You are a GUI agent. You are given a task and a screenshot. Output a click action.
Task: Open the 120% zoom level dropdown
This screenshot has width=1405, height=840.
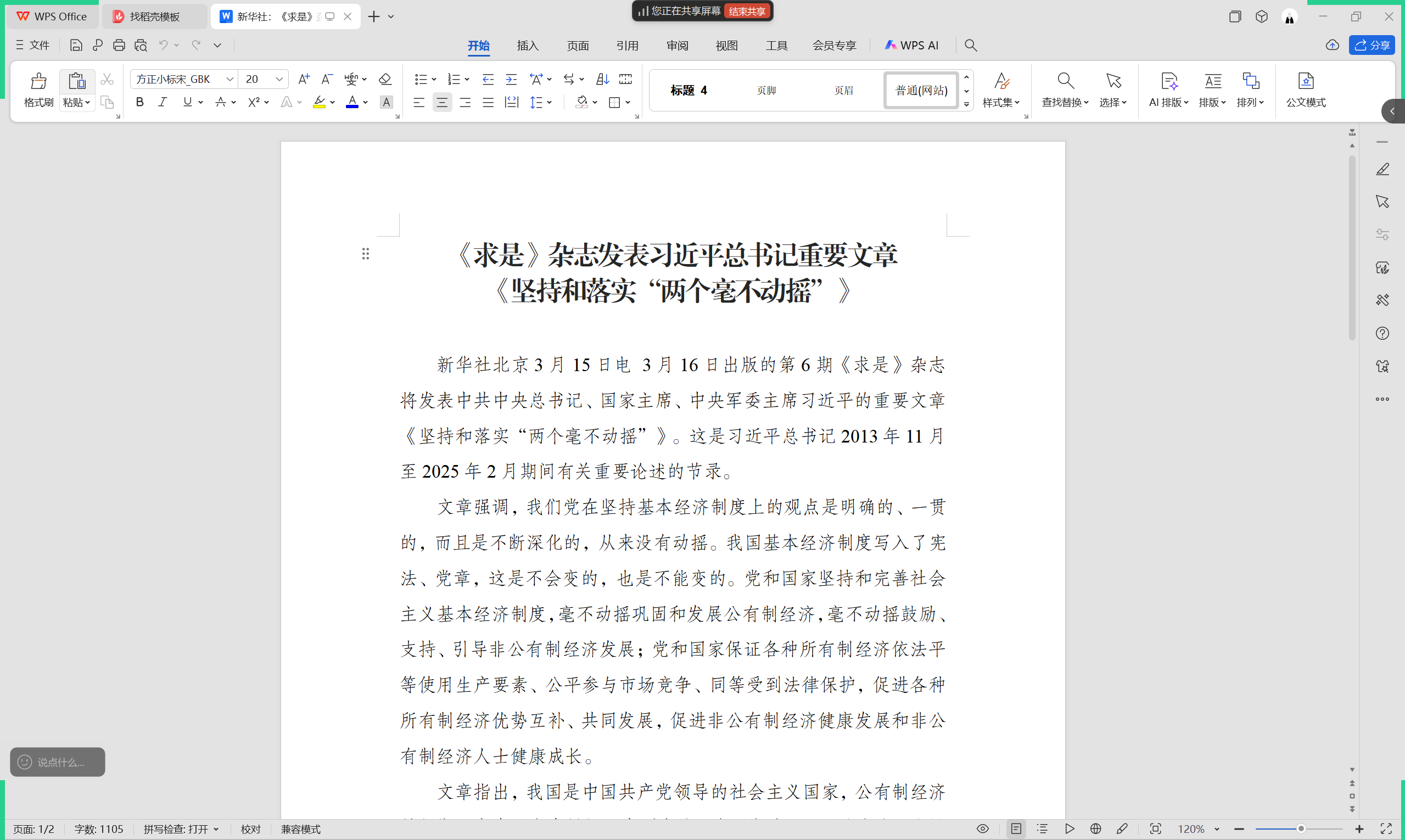coord(1217,829)
